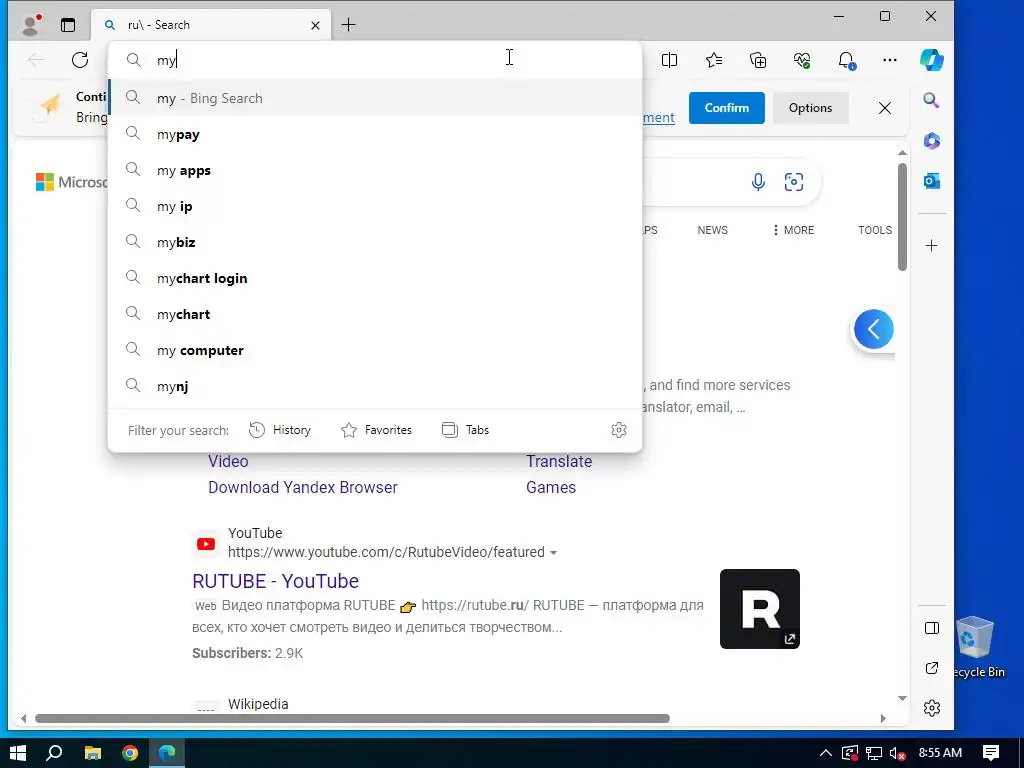The image size is (1024, 768).
Task: Open the TOOLS search option
Action: pos(874,230)
